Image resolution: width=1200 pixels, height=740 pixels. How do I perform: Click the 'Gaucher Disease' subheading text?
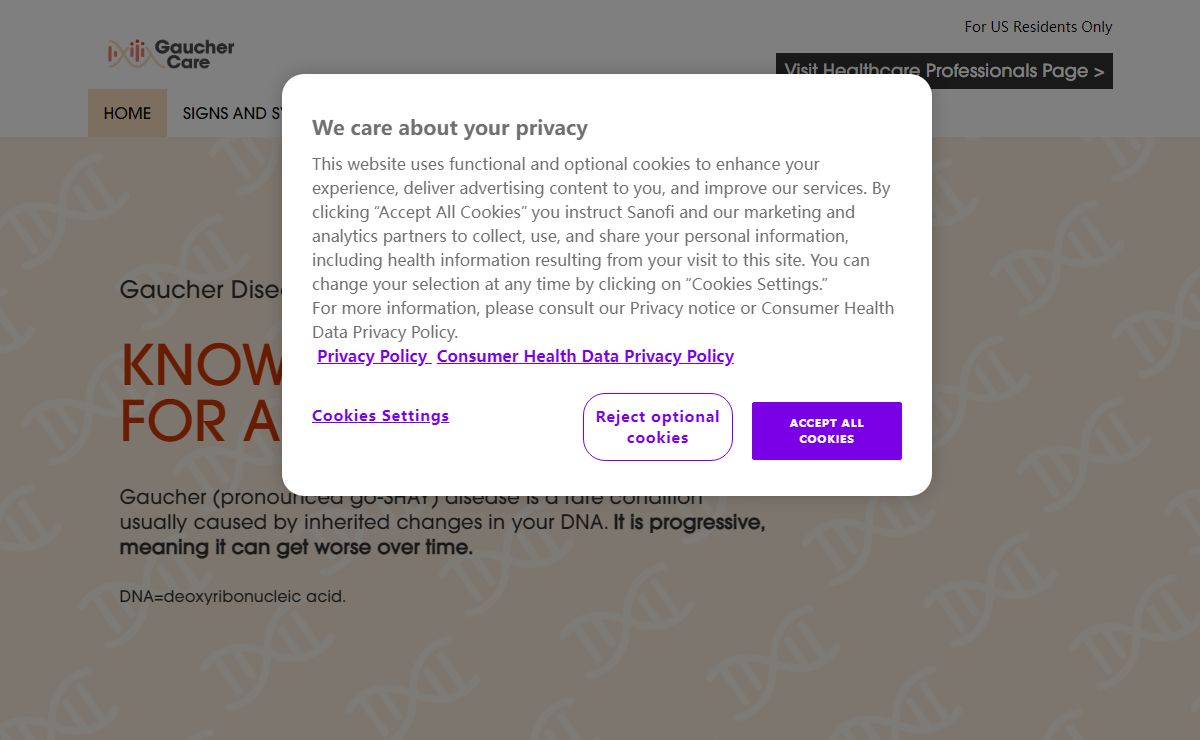(201, 290)
